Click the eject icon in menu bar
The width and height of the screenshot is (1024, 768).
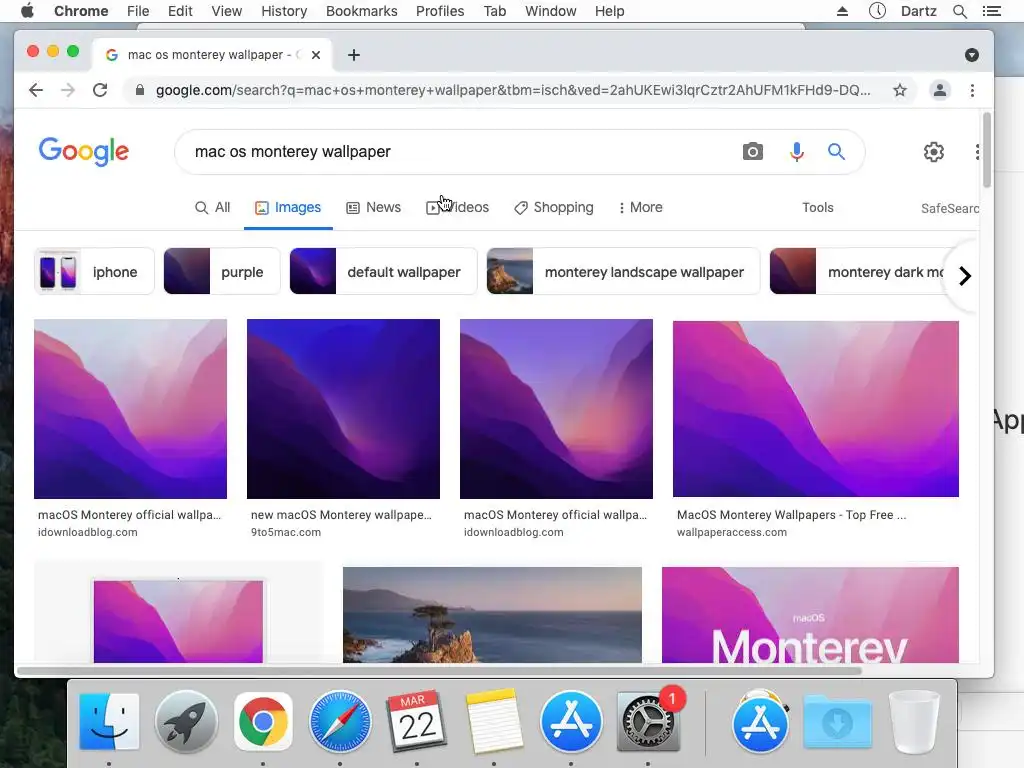[x=842, y=11]
